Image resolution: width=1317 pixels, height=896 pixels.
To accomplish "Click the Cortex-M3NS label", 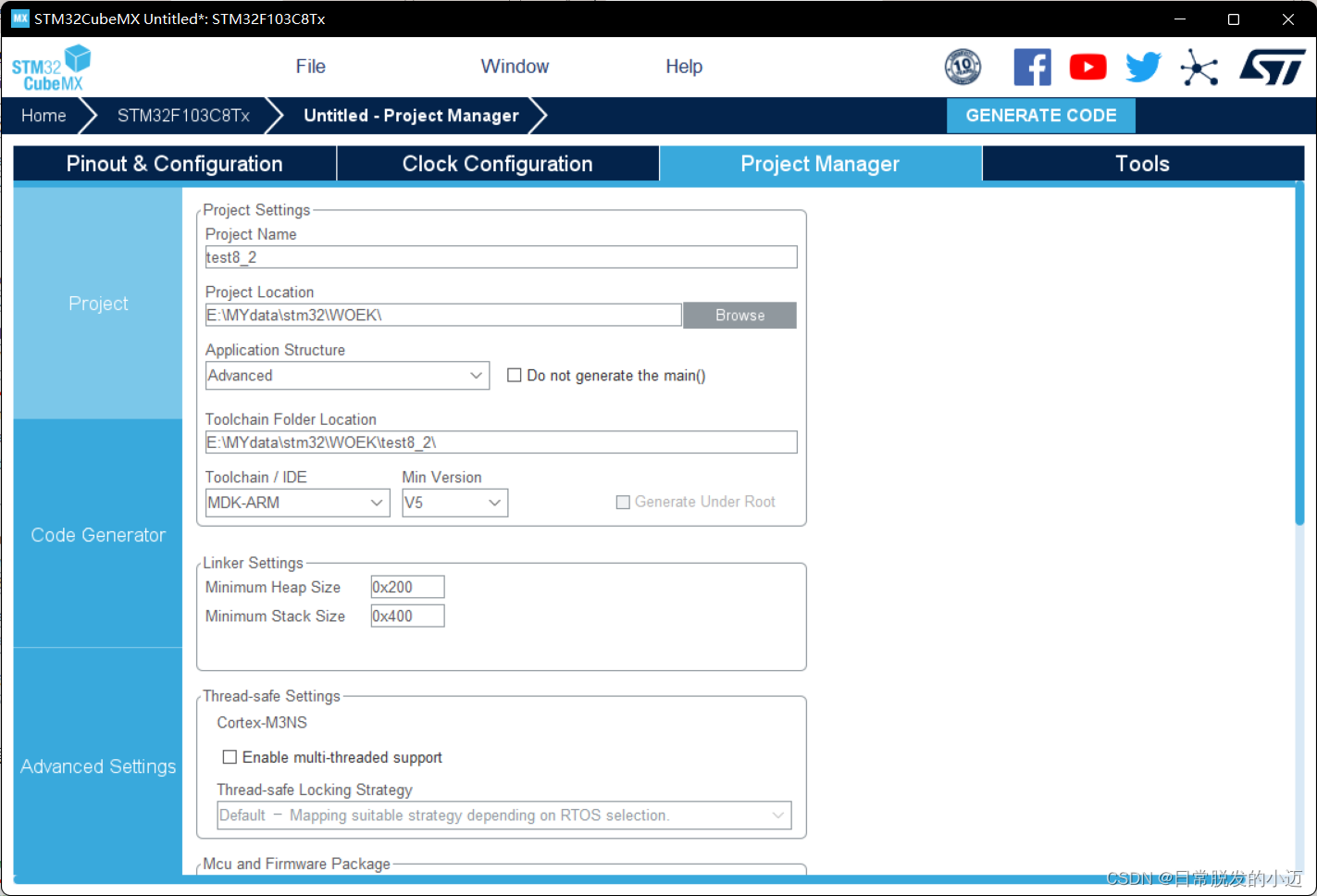I will (262, 723).
